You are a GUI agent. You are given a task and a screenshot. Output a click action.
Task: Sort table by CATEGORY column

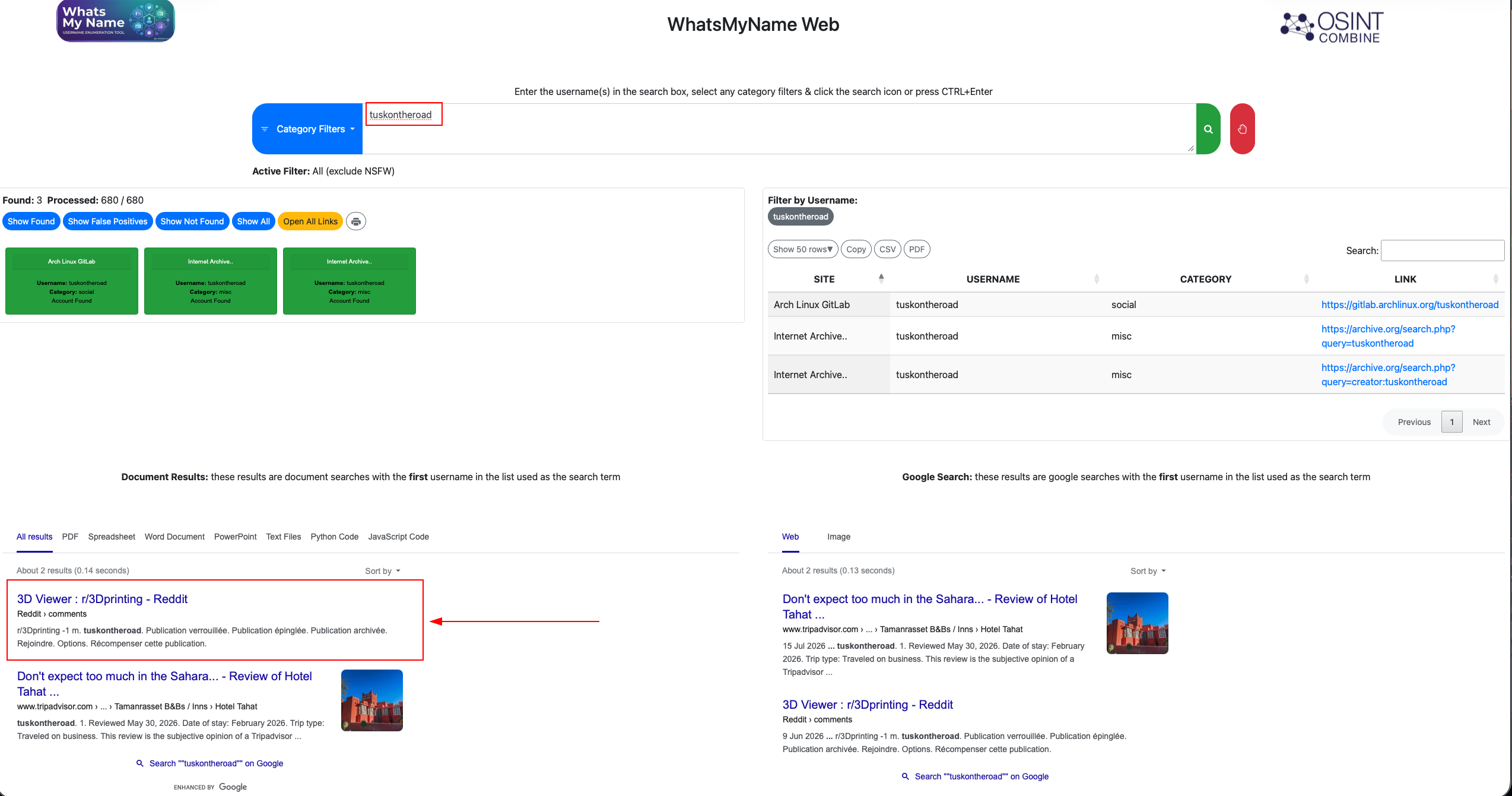coord(1210,279)
